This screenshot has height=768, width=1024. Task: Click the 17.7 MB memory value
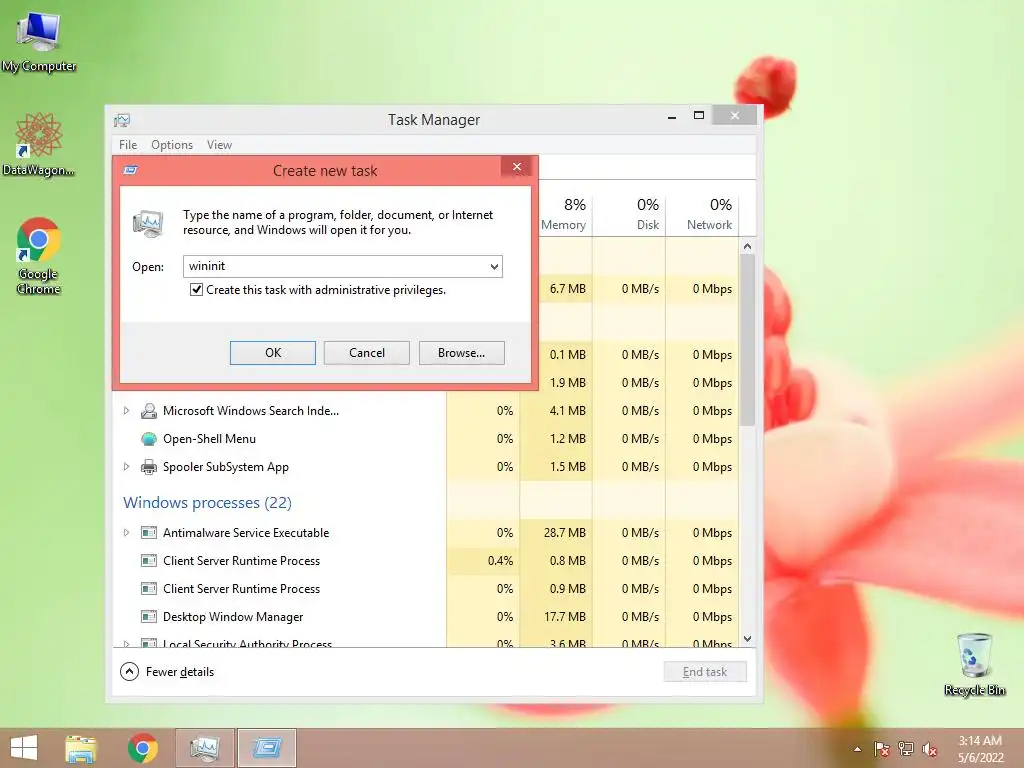pos(564,616)
